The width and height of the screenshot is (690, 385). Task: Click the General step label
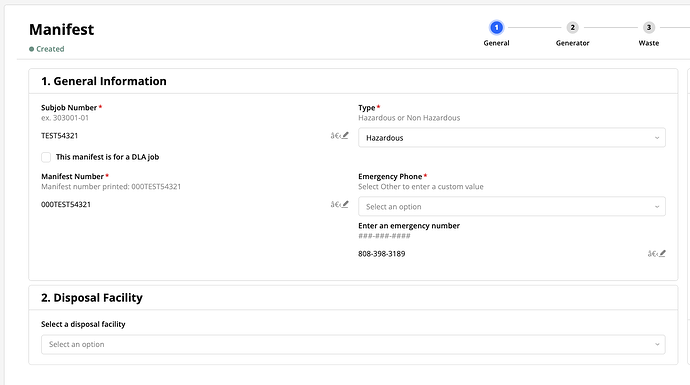496,43
